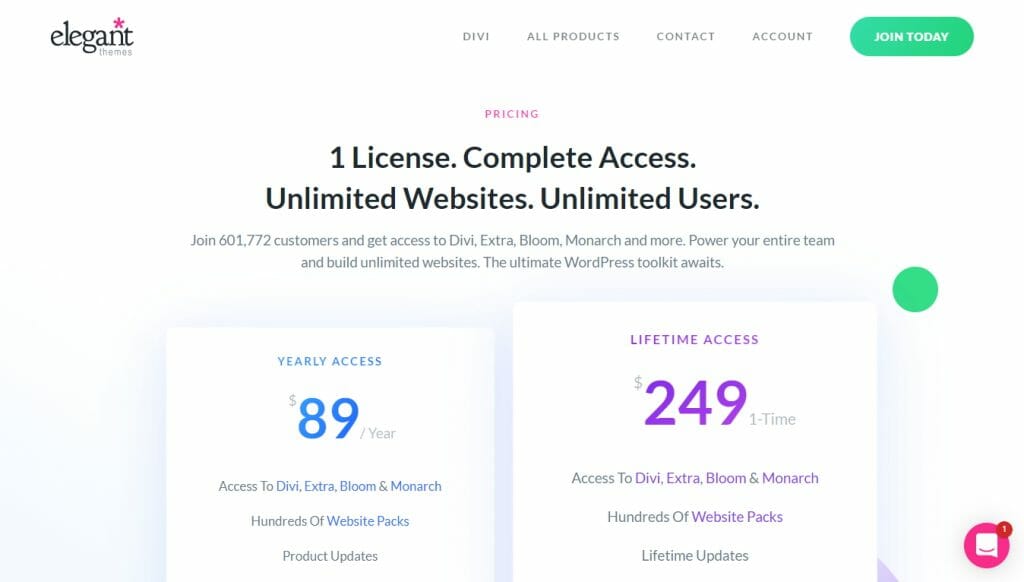Click the '1 License. Complete Access.' headline

tap(513, 157)
